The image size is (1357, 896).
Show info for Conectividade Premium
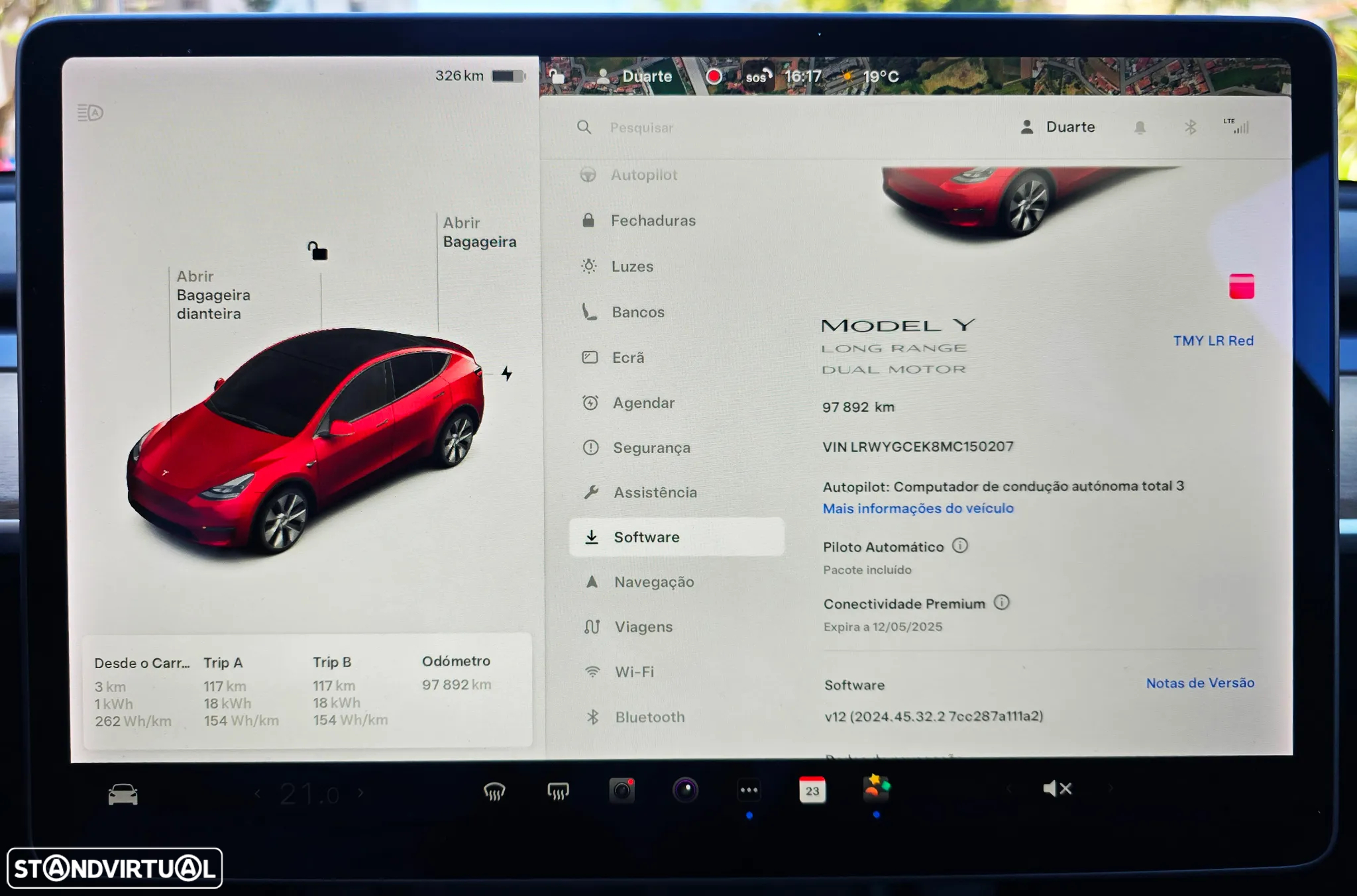coord(1001,603)
